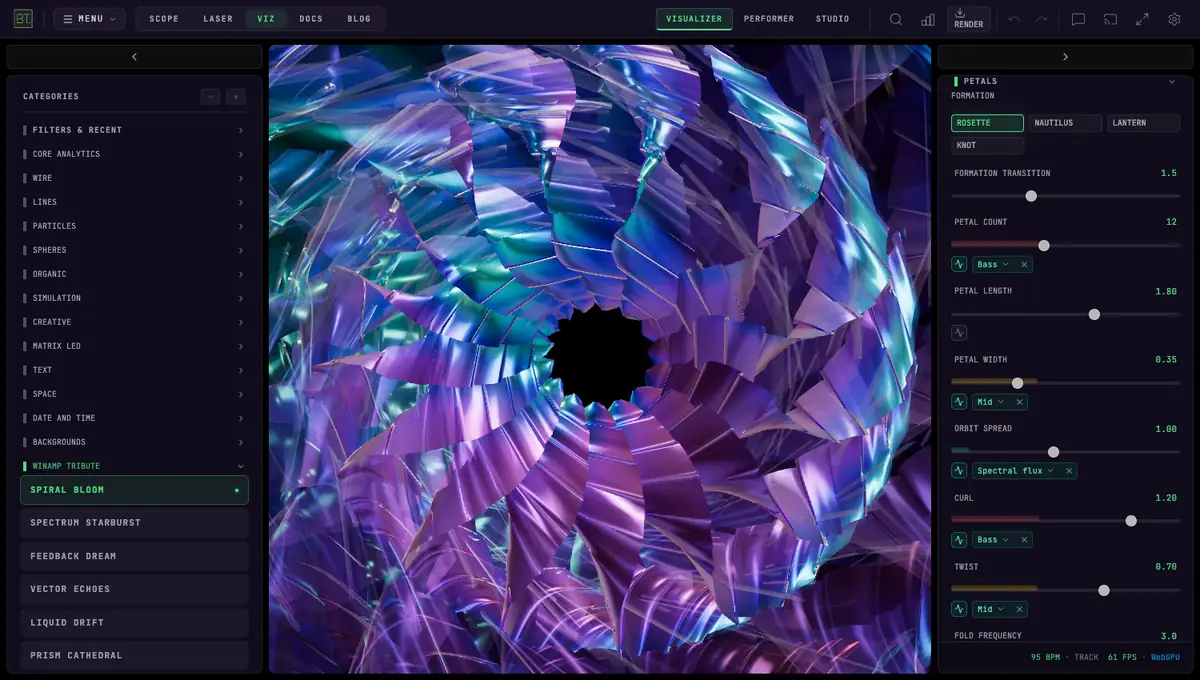Open the Scope tab

coord(164,19)
